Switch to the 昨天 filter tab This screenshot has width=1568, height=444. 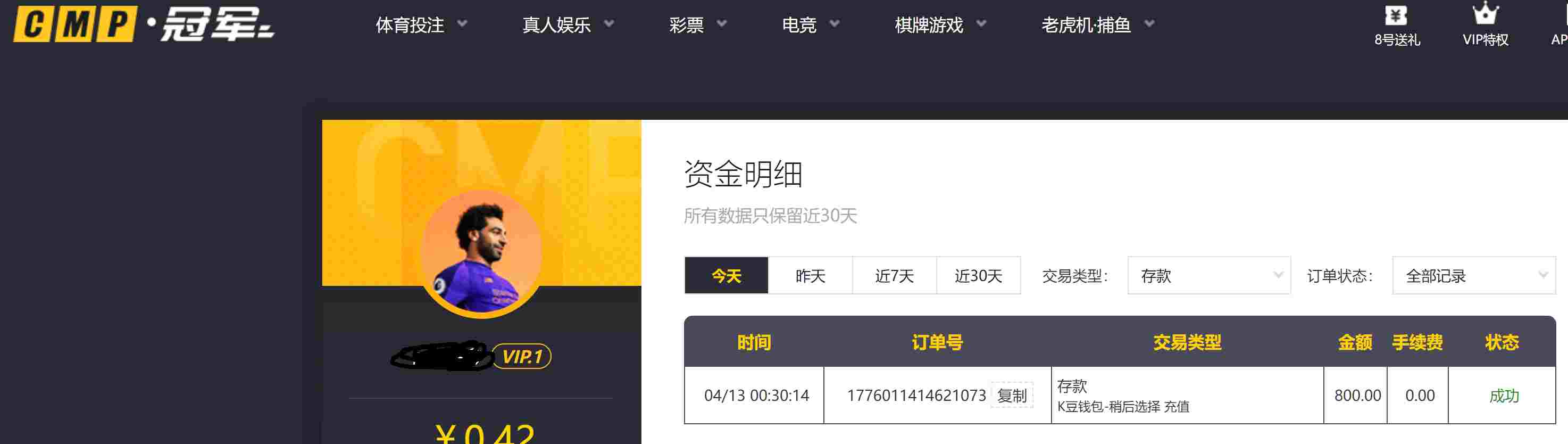click(810, 276)
